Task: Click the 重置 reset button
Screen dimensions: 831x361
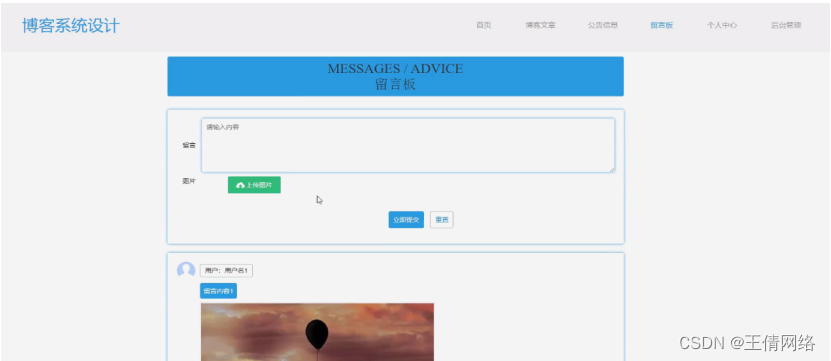Action: (441, 219)
